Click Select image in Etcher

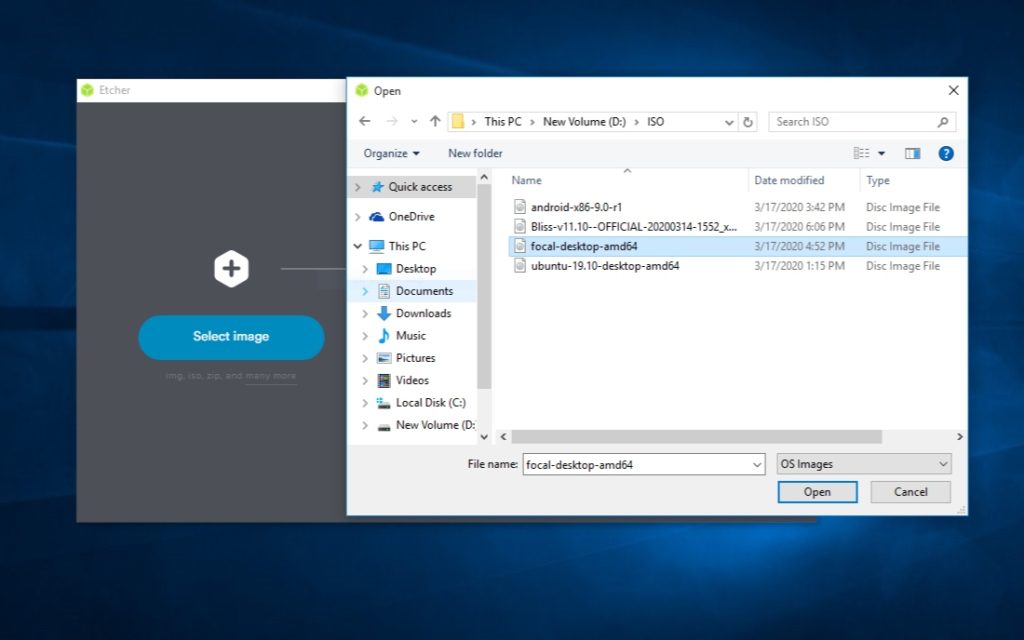(x=231, y=336)
